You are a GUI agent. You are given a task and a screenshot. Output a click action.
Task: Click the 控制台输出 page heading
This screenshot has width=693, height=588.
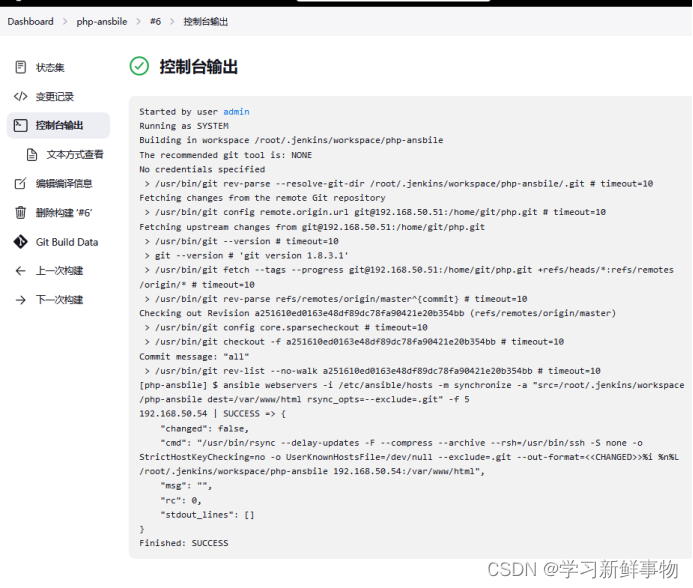pyautogui.click(x=198, y=67)
